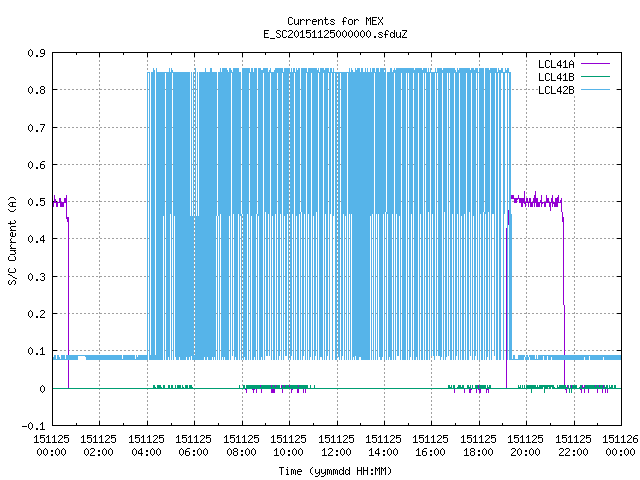Click the S/C Current (A) axis label
Image resolution: width=640 pixels, height=480 pixels.
click(x=13, y=240)
